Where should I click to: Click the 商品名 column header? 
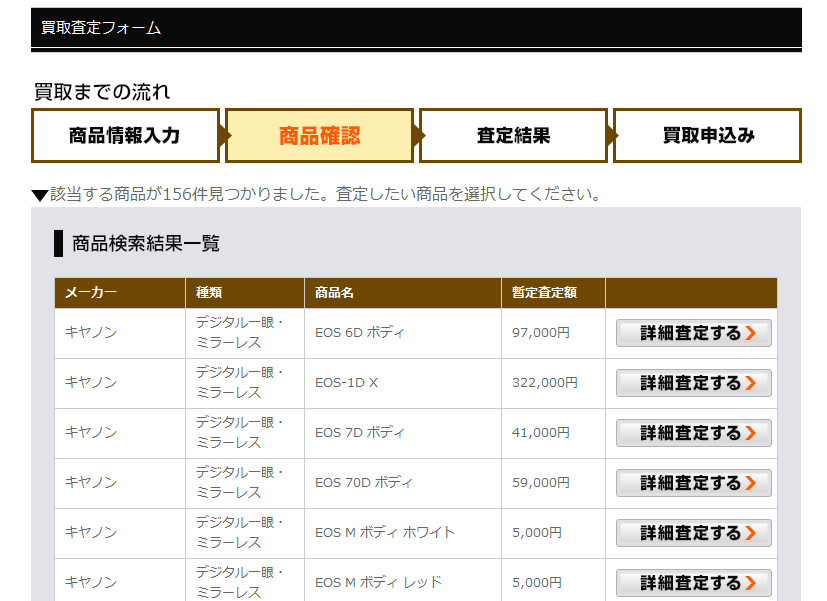(403, 293)
